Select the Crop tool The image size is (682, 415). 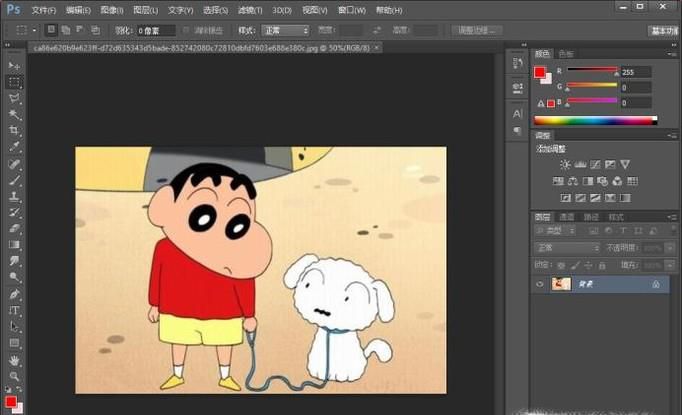pos(14,131)
